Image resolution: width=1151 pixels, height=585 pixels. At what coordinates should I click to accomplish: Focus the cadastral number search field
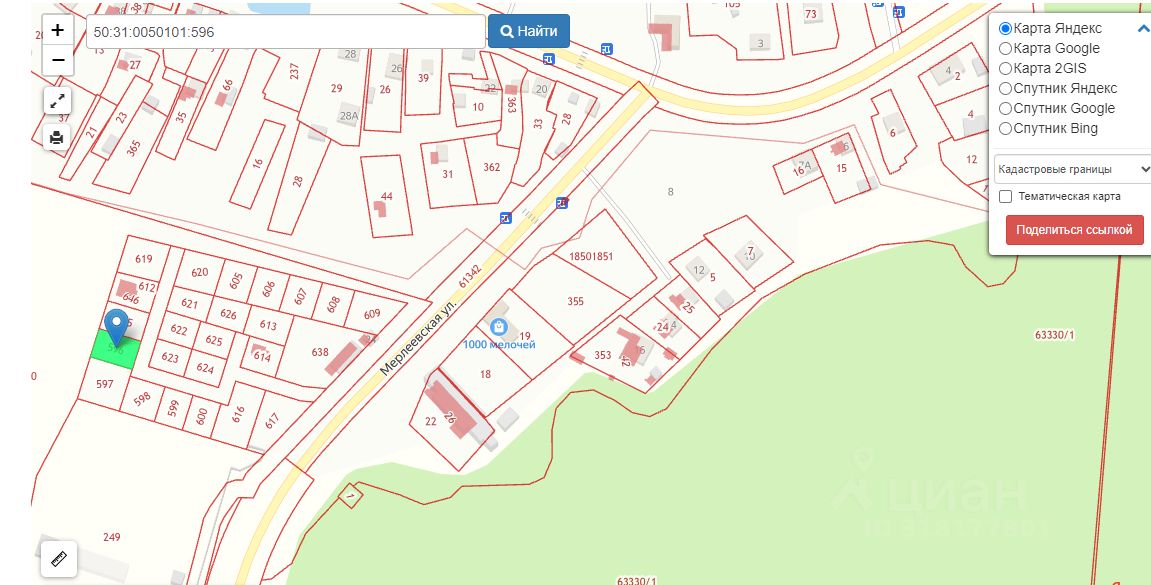[x=286, y=32]
